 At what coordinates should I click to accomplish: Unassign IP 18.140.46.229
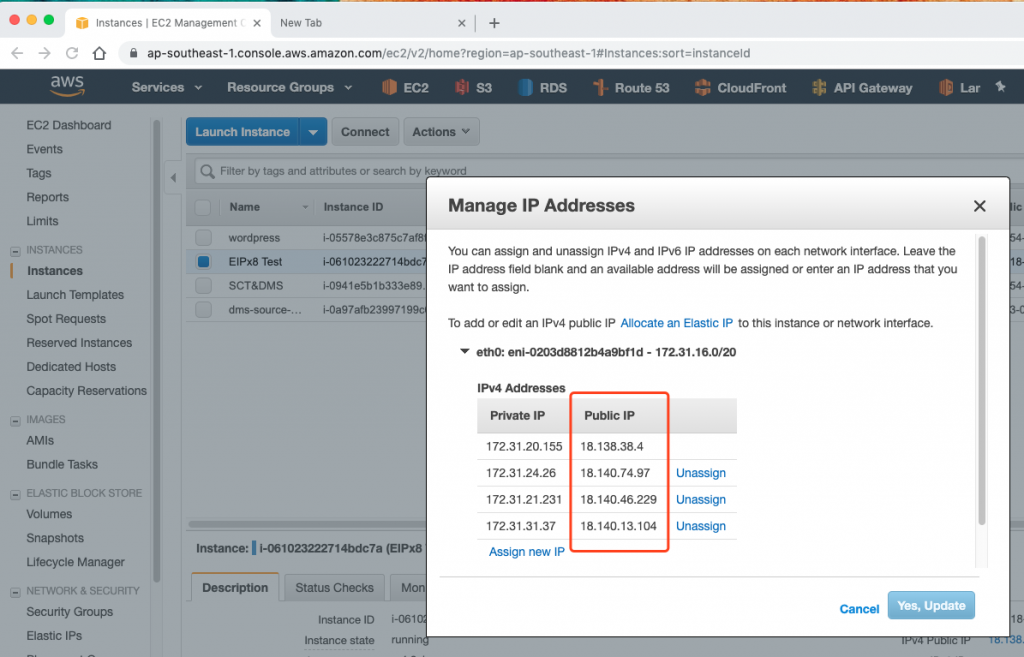pyautogui.click(x=701, y=500)
